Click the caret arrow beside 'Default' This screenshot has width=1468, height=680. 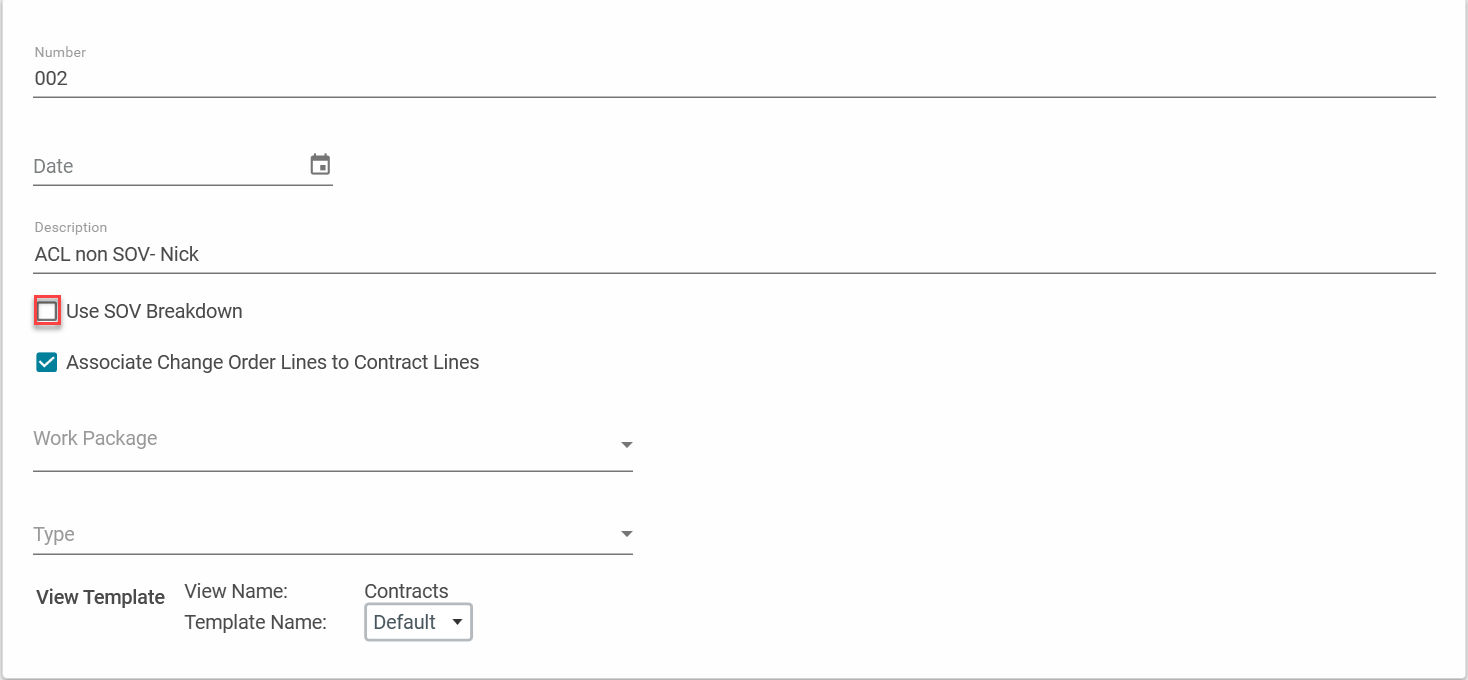[x=457, y=622]
